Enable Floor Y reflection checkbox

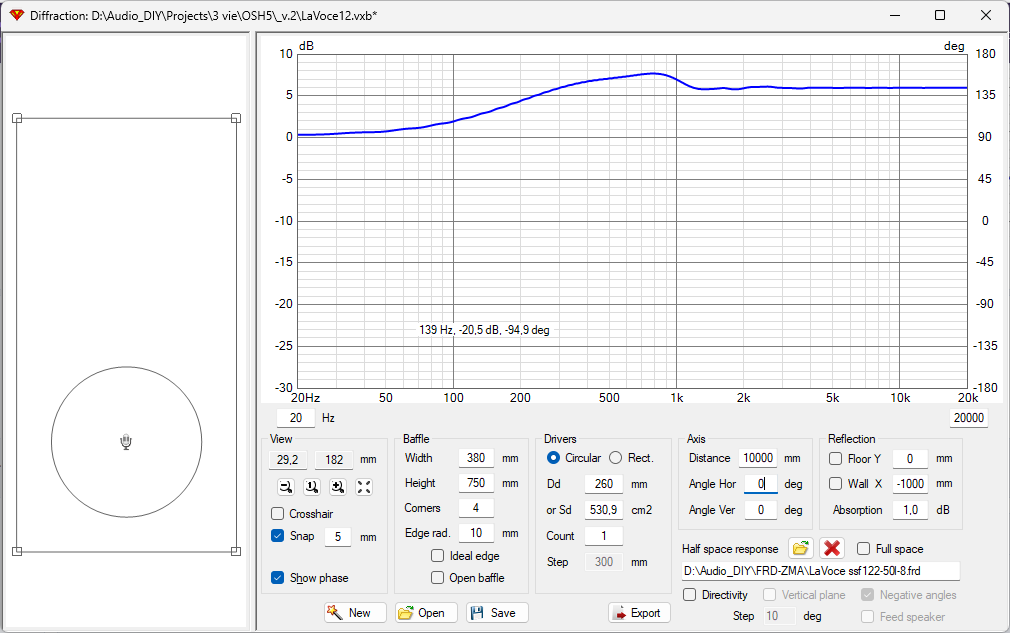(835, 458)
